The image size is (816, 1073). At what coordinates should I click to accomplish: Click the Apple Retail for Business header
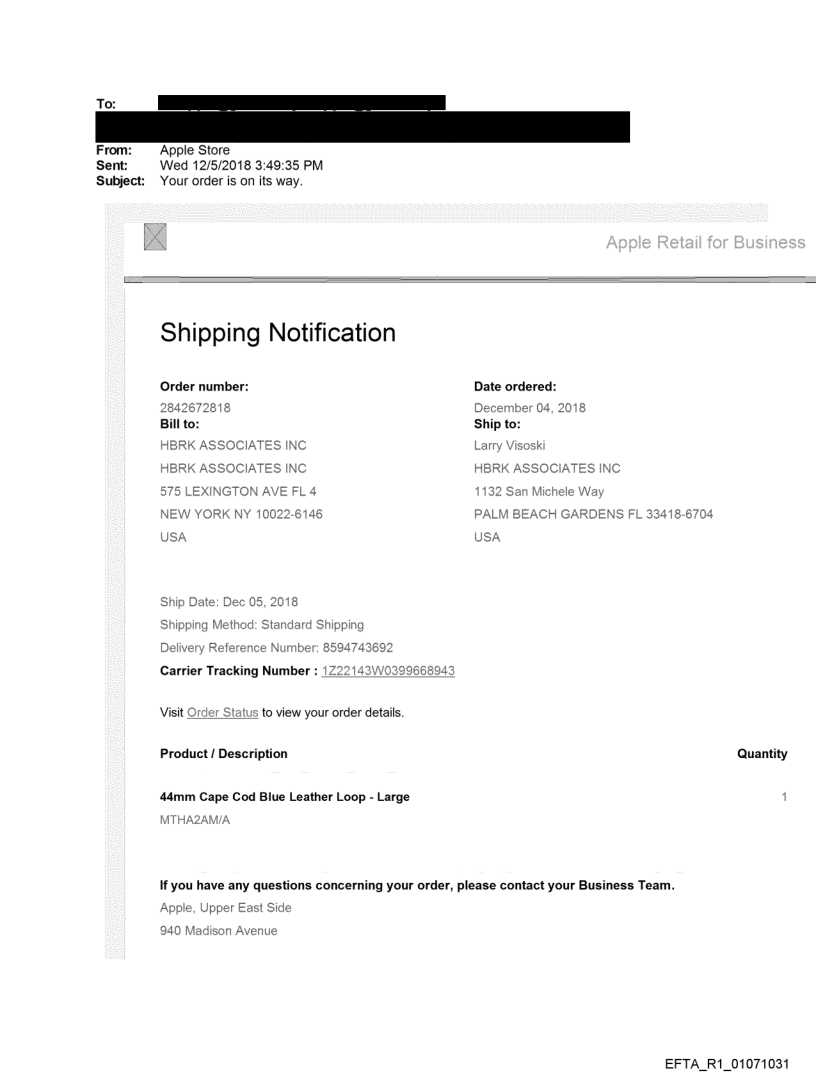705,242
